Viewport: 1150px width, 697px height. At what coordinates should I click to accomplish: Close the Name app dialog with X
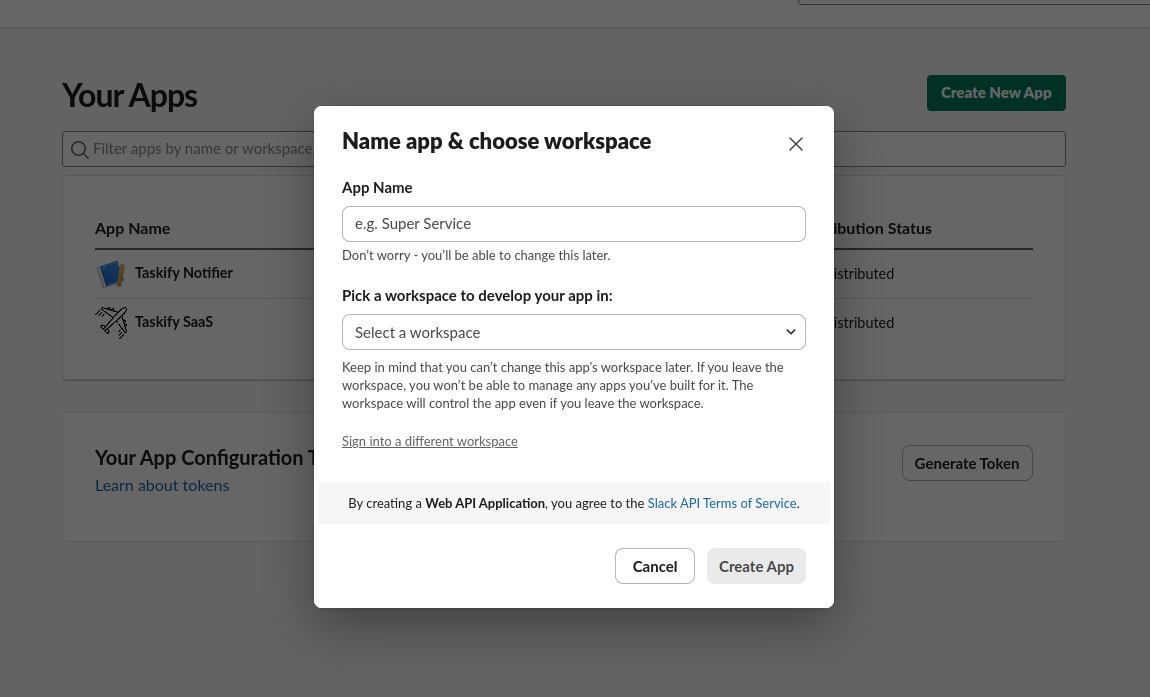point(796,144)
